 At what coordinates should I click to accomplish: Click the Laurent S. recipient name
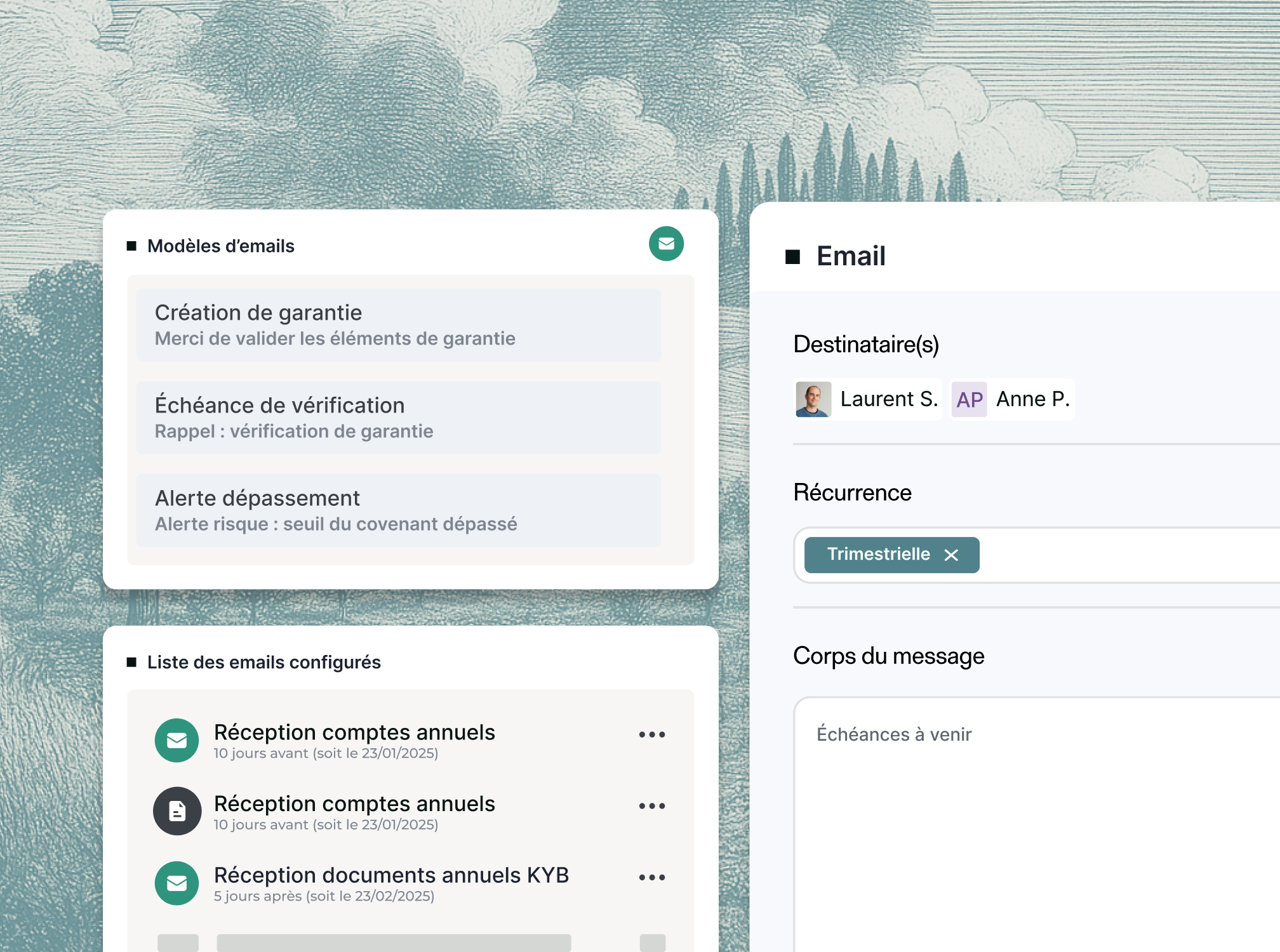tap(888, 399)
